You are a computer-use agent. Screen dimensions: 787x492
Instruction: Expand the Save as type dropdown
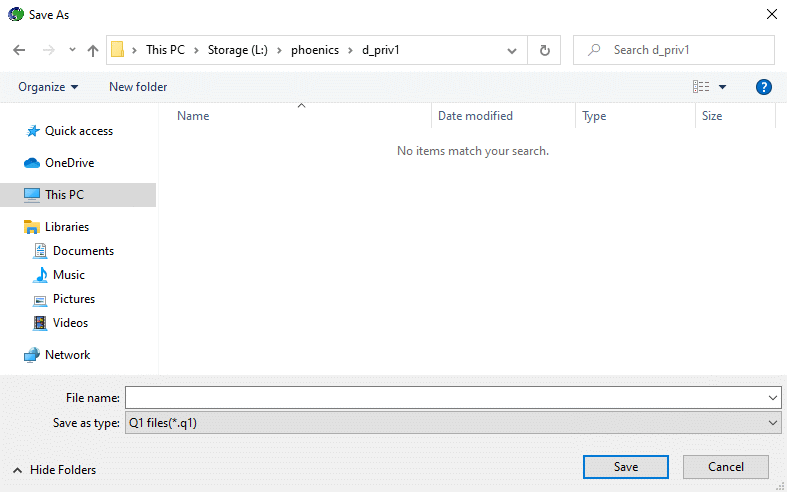point(773,423)
